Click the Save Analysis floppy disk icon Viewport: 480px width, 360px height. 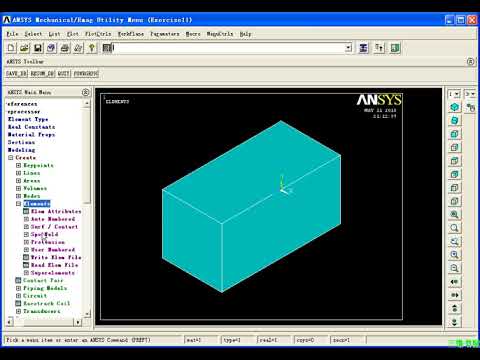pos(38,48)
